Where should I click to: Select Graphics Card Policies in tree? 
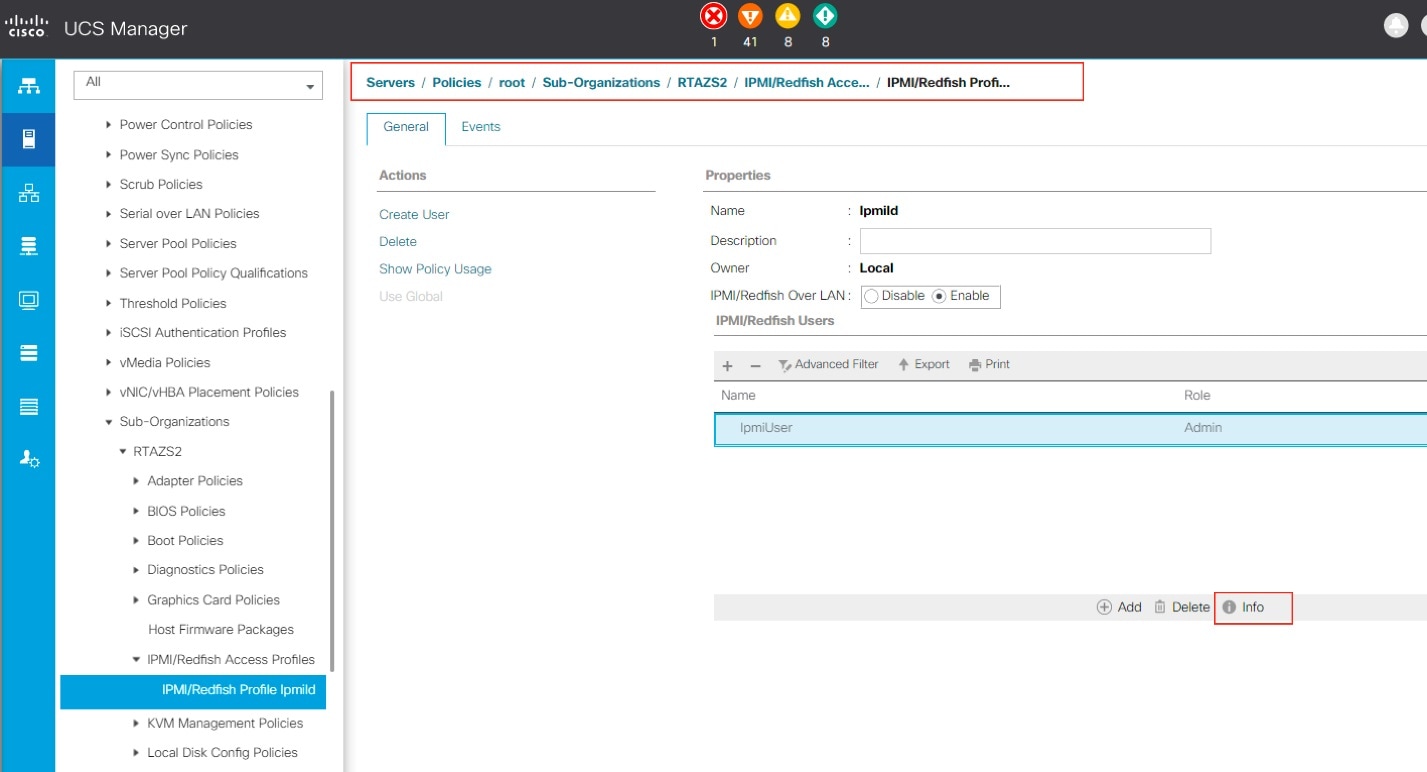213,600
